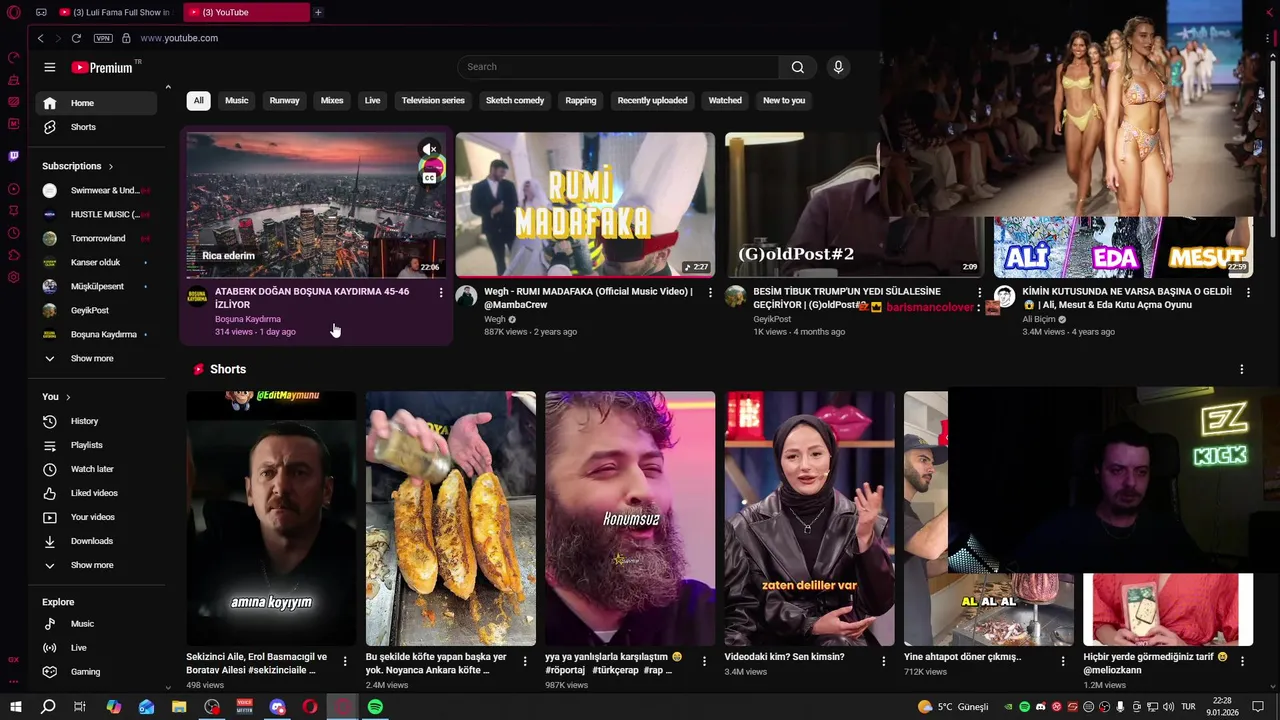Click the YouTube Premium logo

tap(102, 67)
